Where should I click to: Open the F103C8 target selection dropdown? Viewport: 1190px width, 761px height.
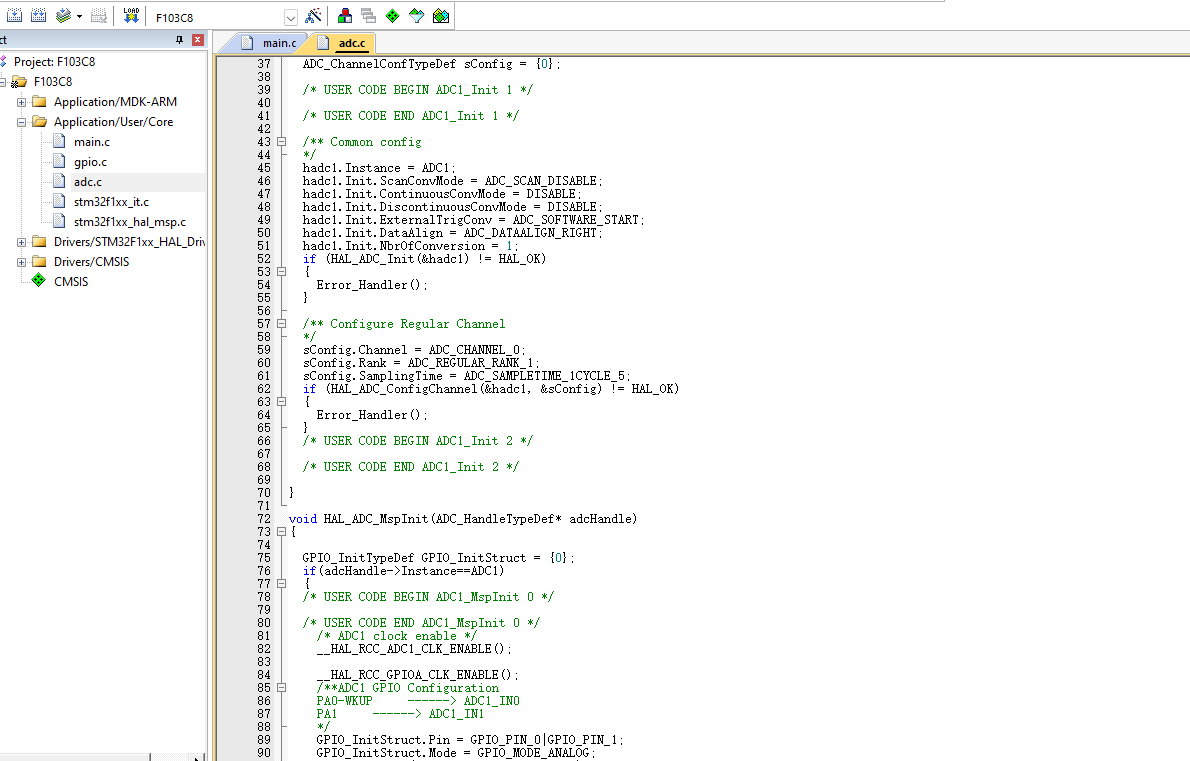pyautogui.click(x=291, y=17)
